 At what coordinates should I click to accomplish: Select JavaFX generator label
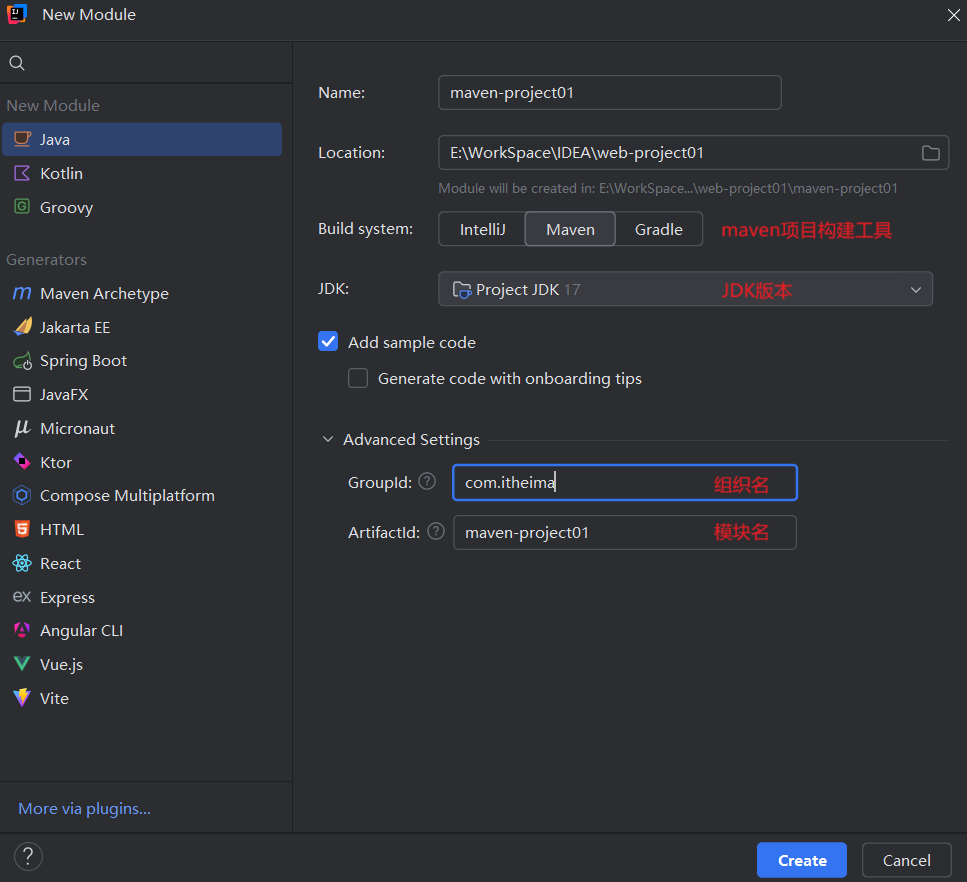click(64, 395)
